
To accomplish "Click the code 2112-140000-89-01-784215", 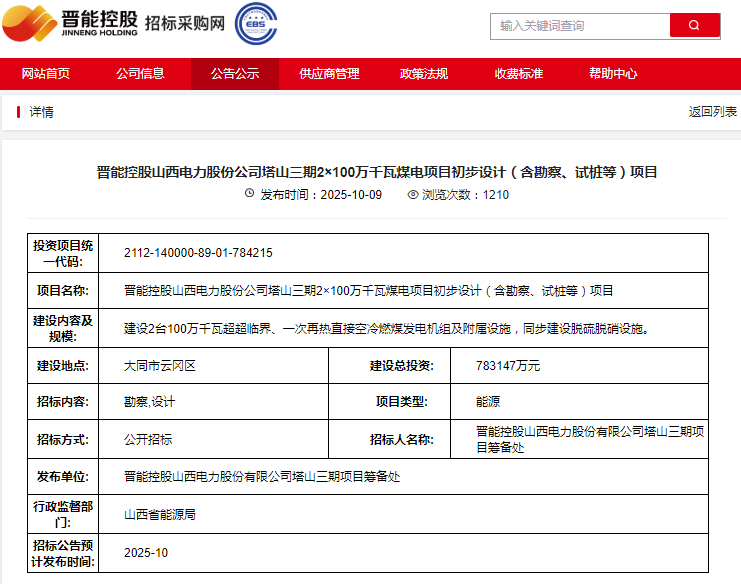I will tap(198, 253).
